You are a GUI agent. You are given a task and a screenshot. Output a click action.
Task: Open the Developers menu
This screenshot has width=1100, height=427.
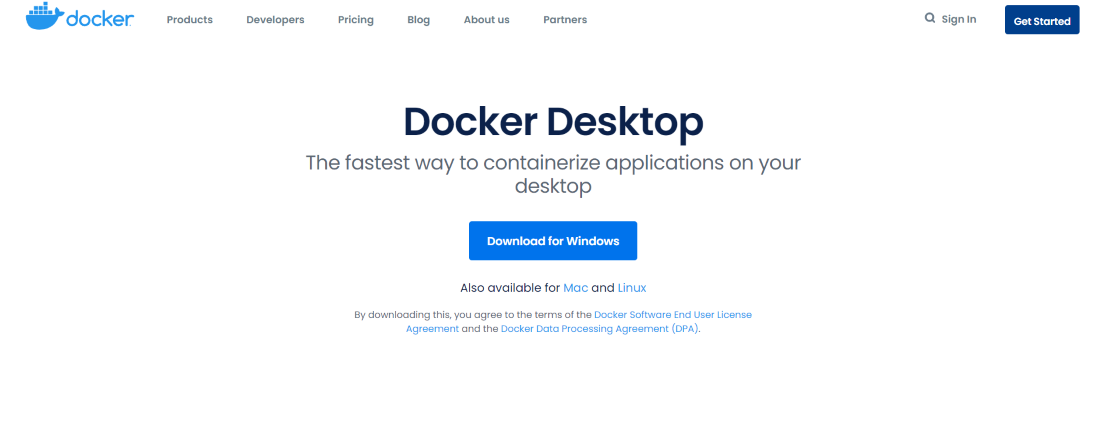[275, 20]
